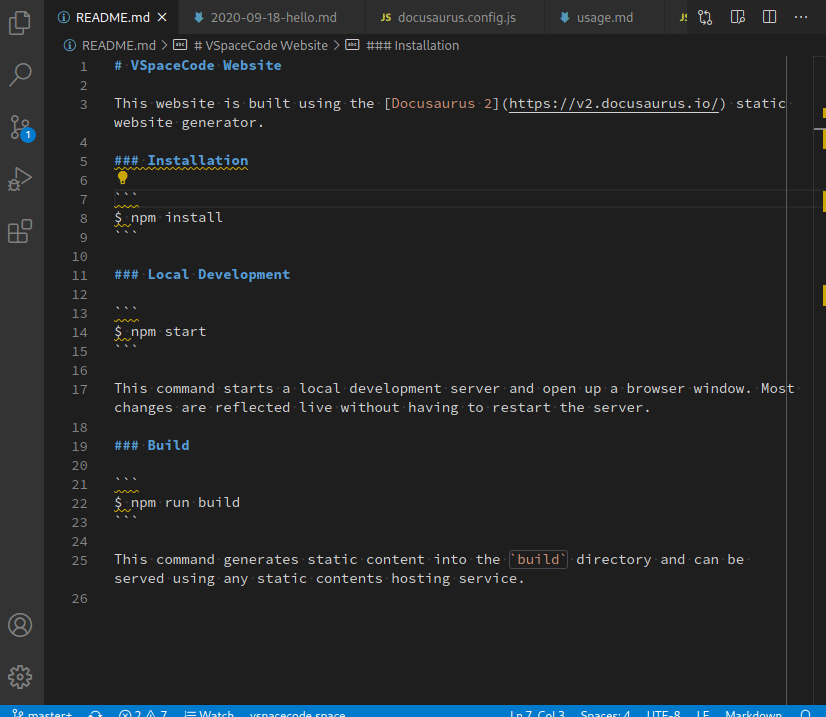The image size is (826, 717).
Task: Click the master branch status bar item
Action: point(42,713)
